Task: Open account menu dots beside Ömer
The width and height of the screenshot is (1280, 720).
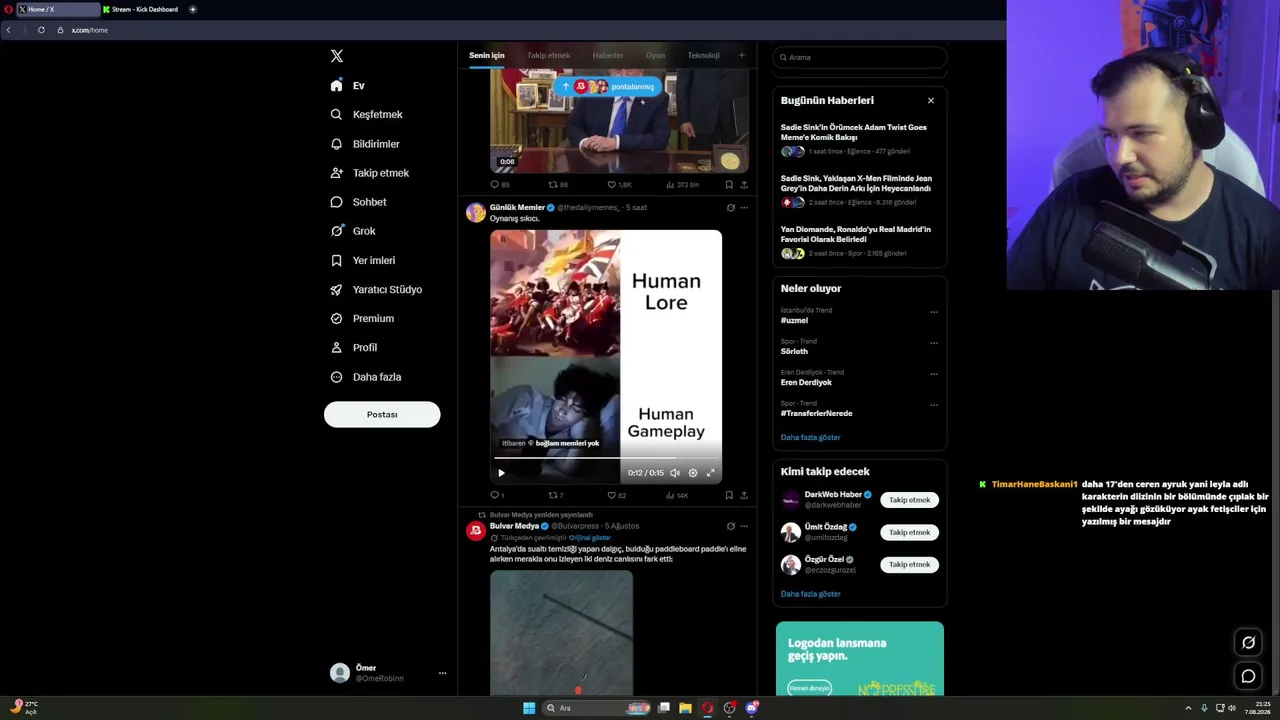Action: 442,673
